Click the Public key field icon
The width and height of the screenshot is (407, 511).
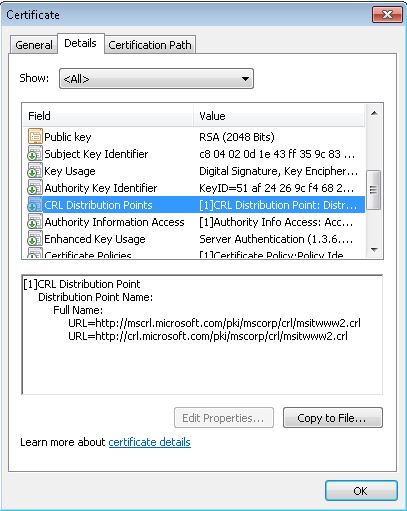coord(35,136)
